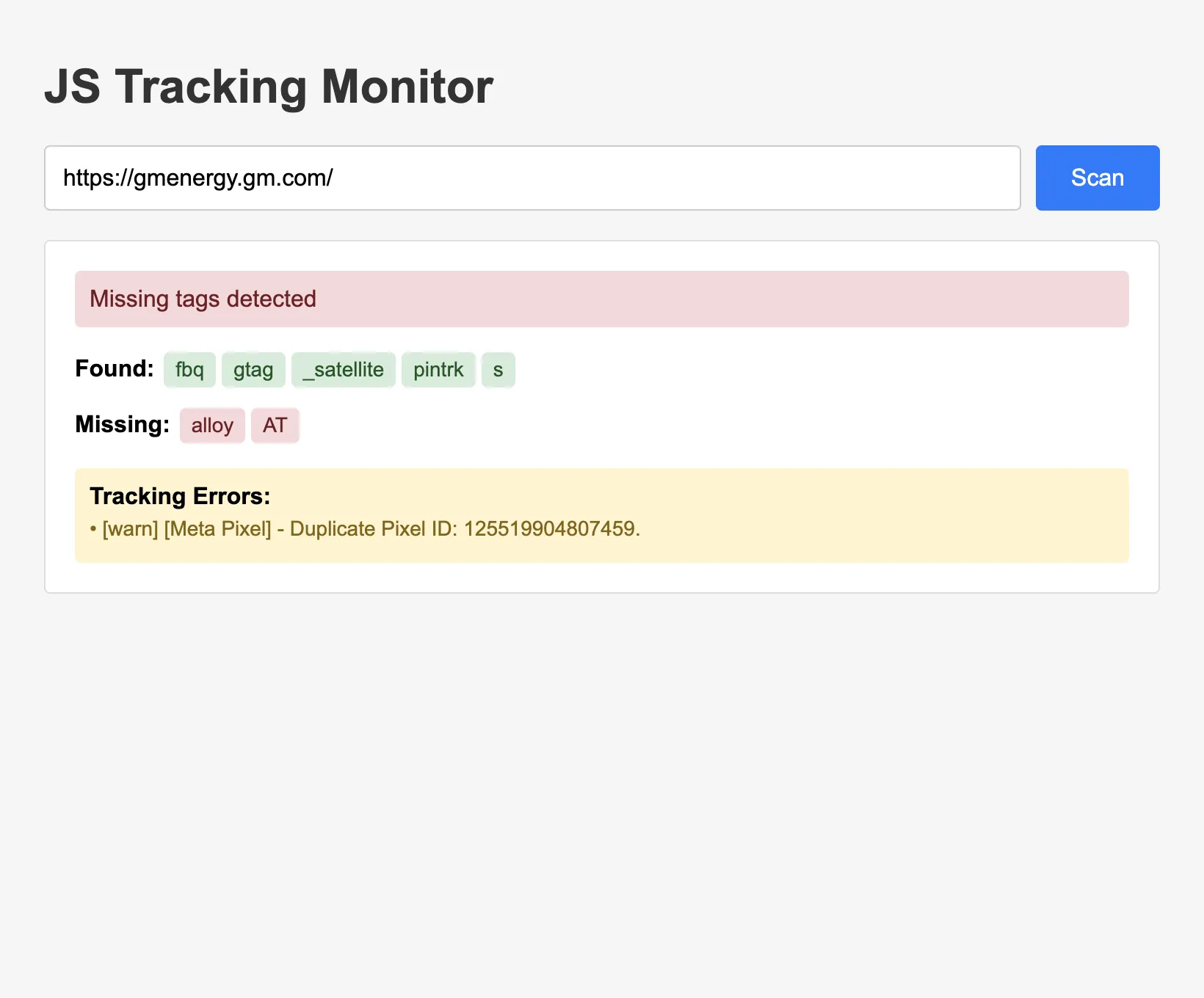Click the missing AT tag badge
The width and height of the screenshot is (1204, 998).
coord(275,425)
